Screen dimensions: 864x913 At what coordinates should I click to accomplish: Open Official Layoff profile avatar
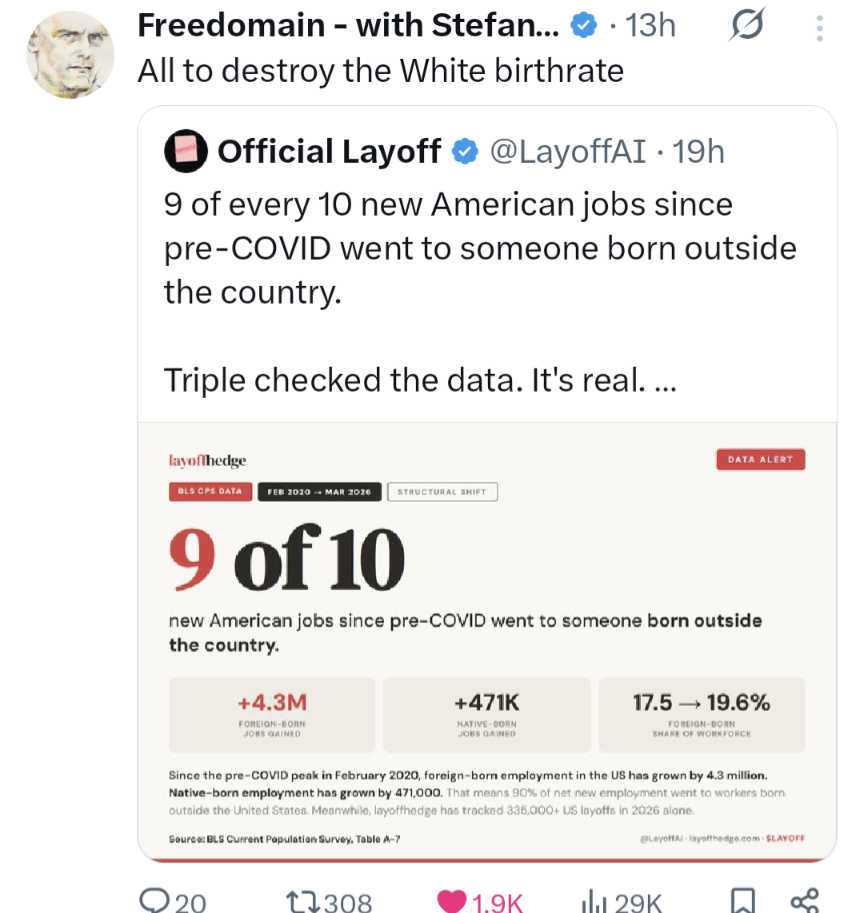pos(185,152)
